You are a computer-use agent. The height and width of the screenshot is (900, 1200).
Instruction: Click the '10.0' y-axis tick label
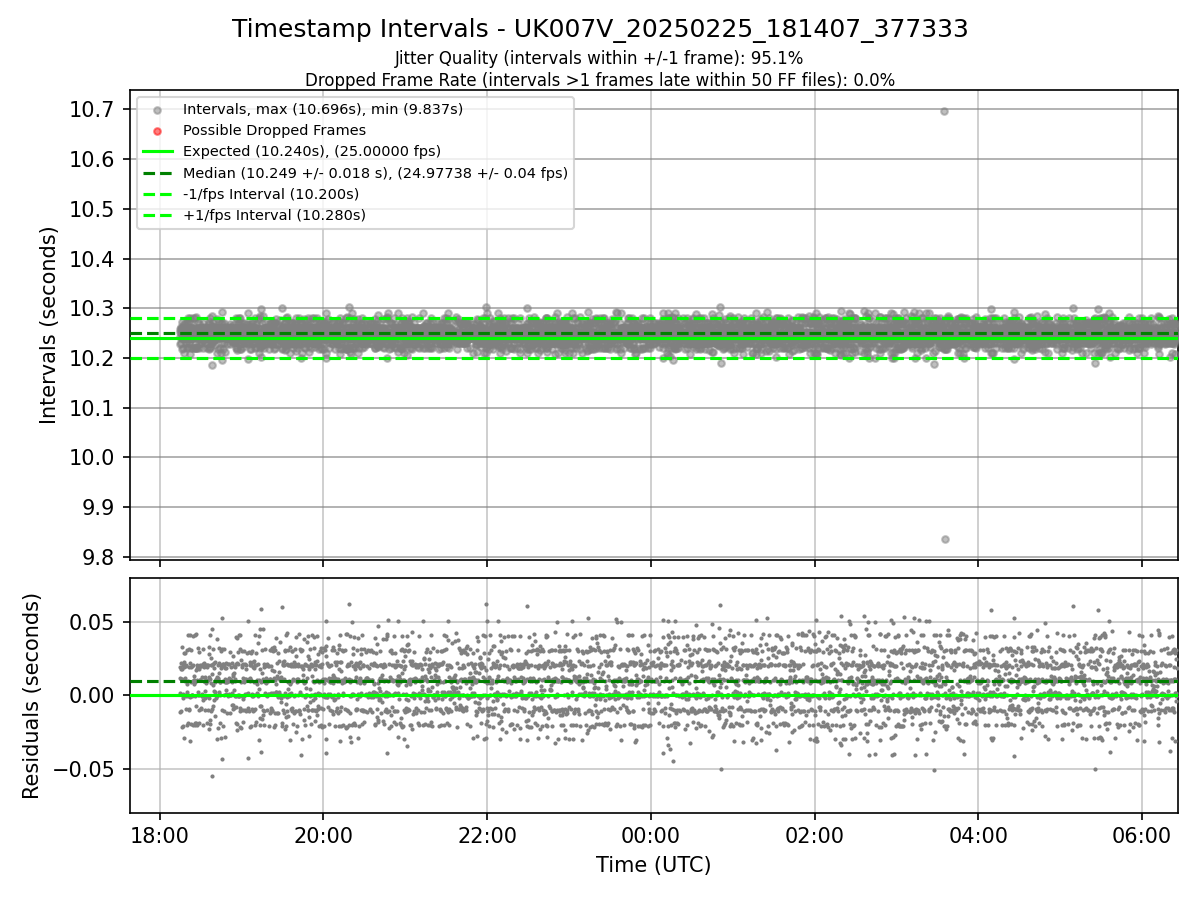tap(93, 458)
